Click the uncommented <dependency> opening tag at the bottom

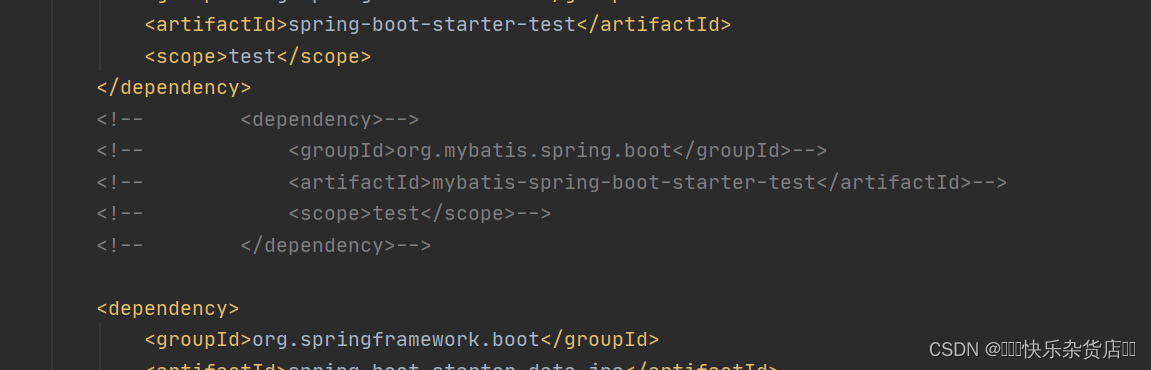(168, 309)
